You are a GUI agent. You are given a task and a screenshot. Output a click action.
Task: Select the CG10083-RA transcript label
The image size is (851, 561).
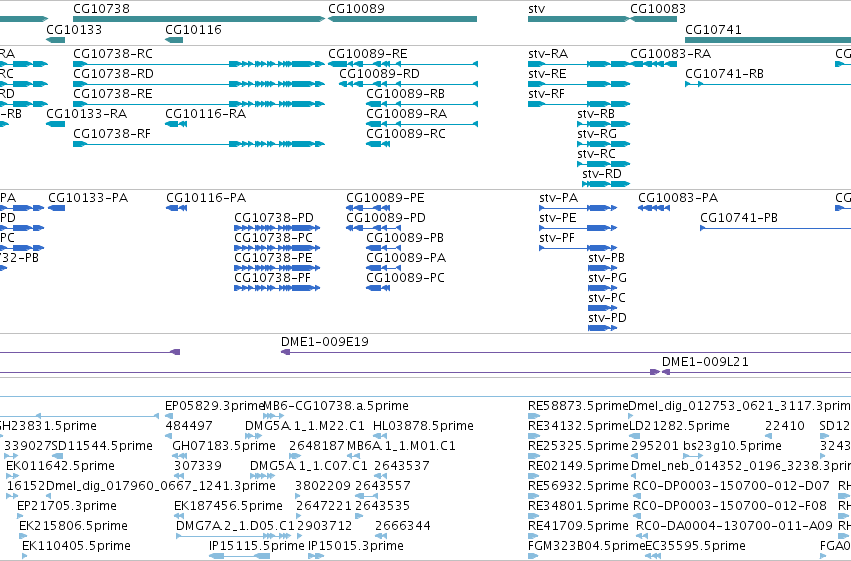coord(670,54)
